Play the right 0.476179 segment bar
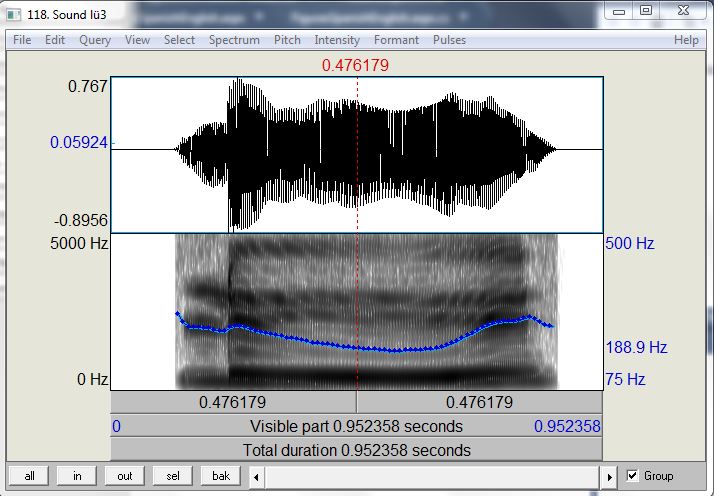Image resolution: width=714 pixels, height=496 pixels. 479,402
